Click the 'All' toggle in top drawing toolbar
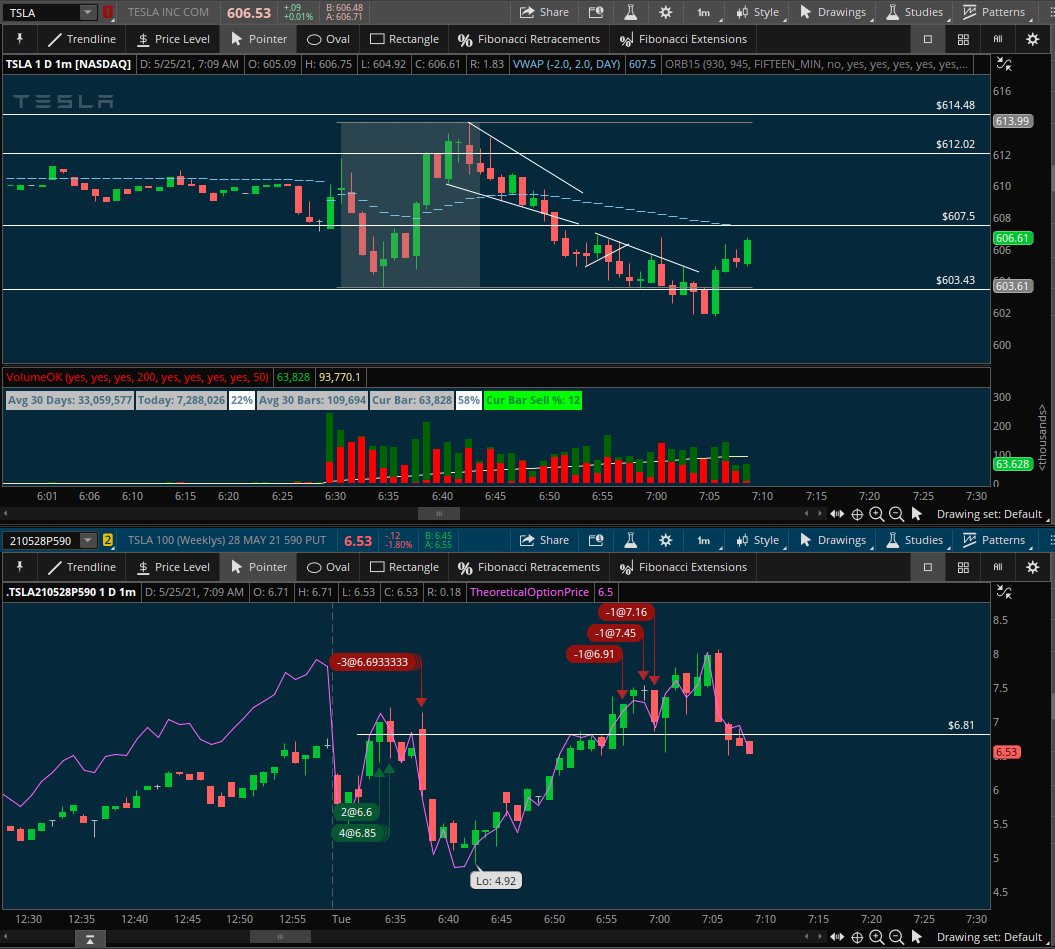The height and width of the screenshot is (949, 1055). [x=998, y=39]
